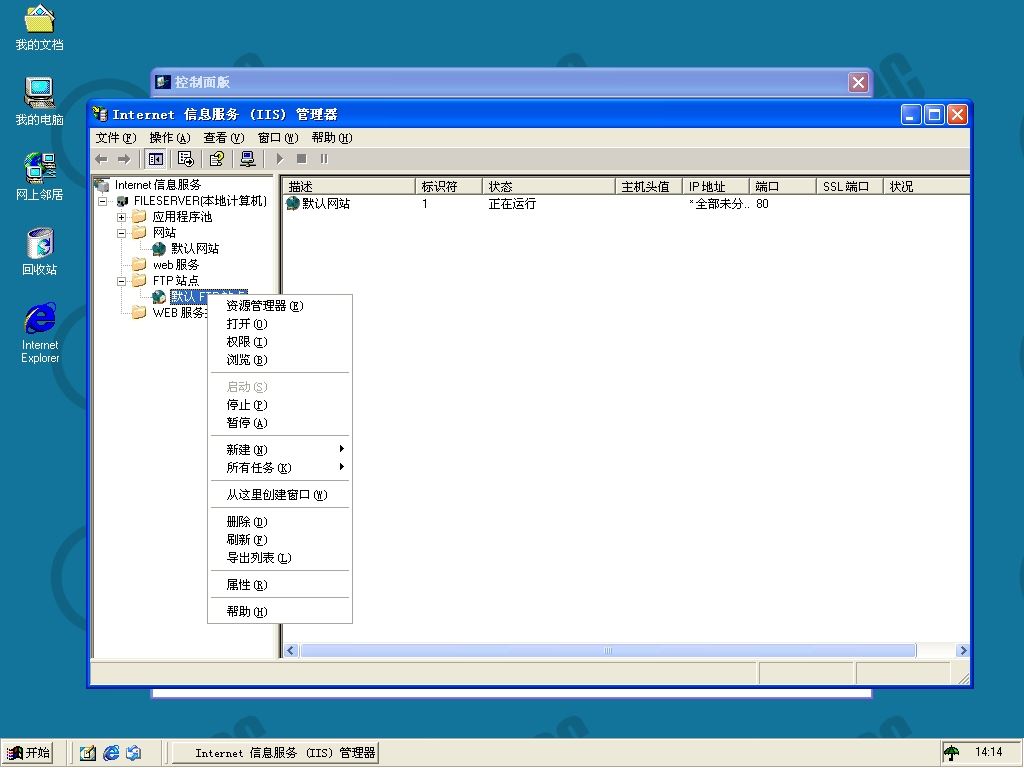Choose 打开(O) from context menu
This screenshot has width=1024, height=768.
coord(280,324)
